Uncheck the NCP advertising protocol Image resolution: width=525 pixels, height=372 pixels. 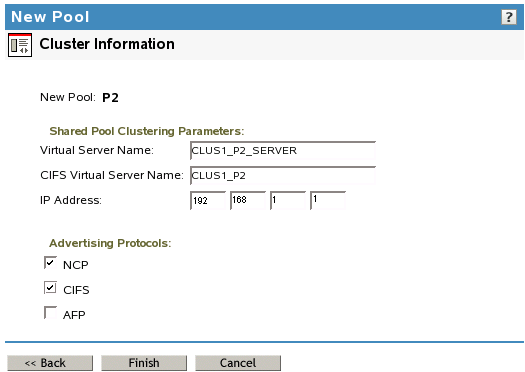point(50,263)
